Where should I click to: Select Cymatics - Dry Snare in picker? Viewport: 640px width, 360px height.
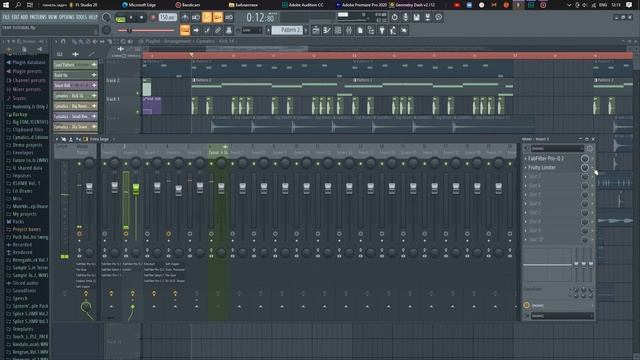tap(75, 127)
